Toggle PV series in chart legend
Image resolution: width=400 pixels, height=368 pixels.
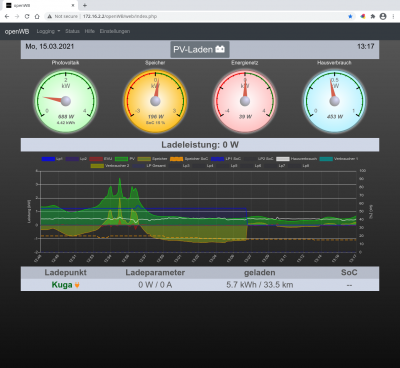(x=125, y=159)
